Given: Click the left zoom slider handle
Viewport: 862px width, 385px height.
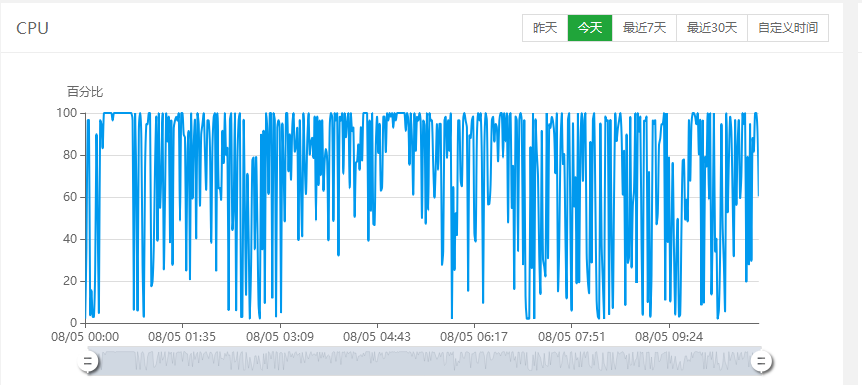Looking at the screenshot, I should click(87, 361).
